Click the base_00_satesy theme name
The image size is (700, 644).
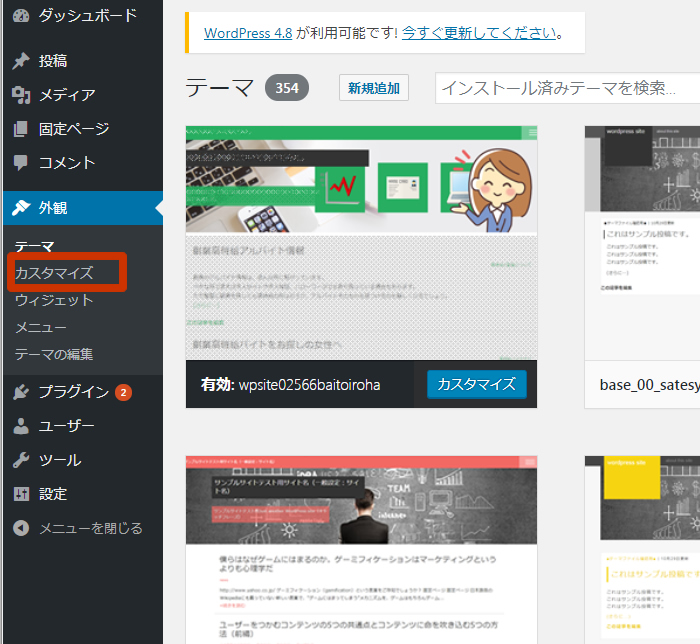[650, 385]
